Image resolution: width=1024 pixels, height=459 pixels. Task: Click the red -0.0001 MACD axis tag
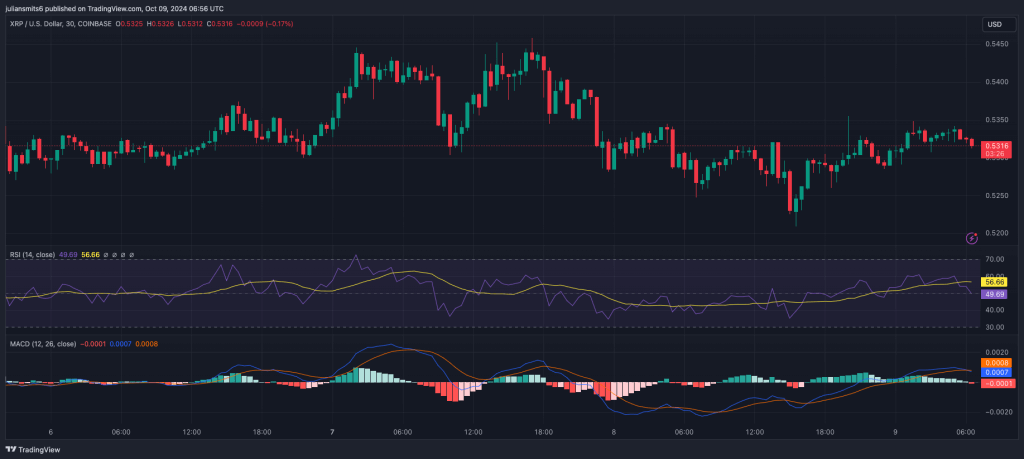click(999, 383)
